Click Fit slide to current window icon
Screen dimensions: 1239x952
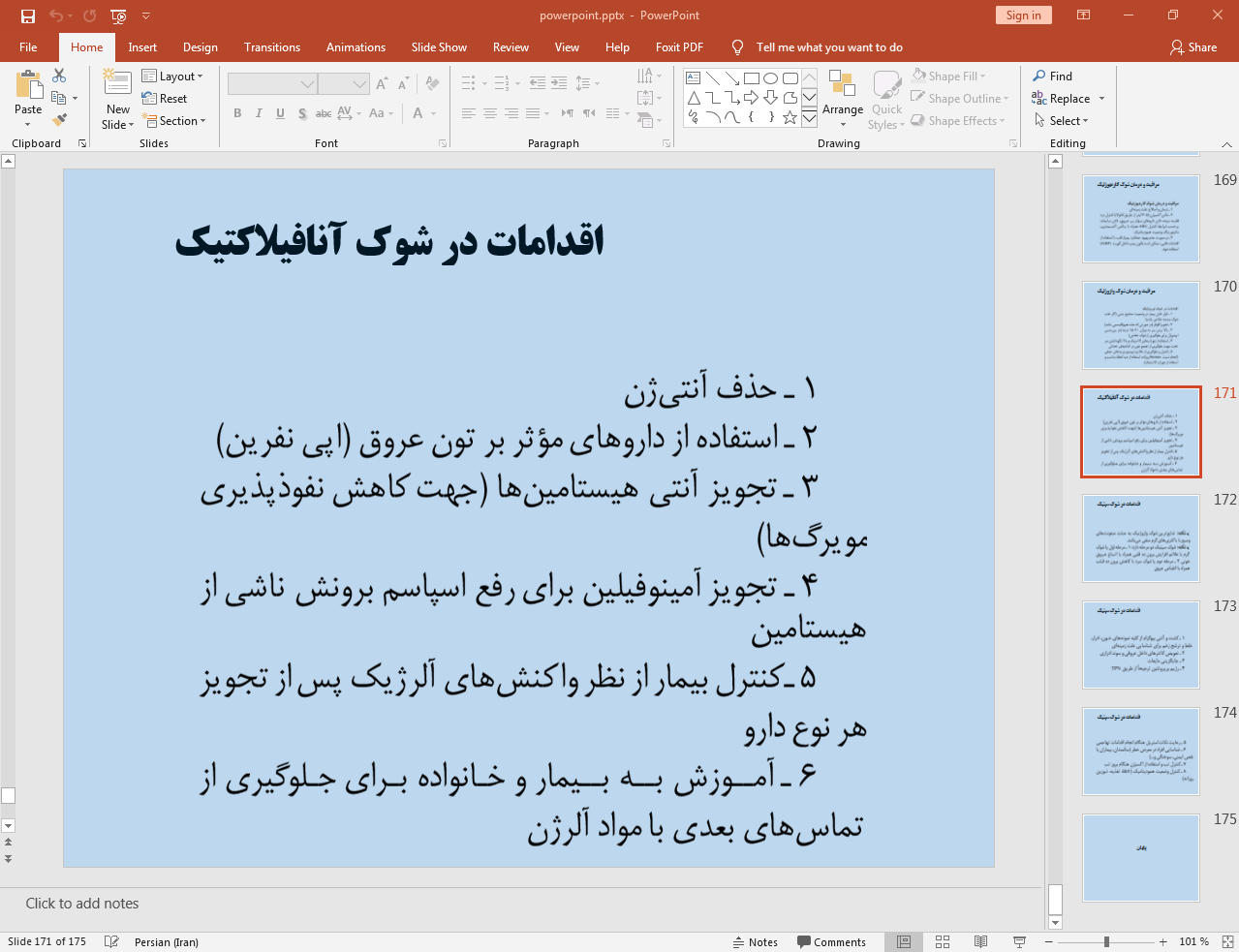click(1226, 942)
